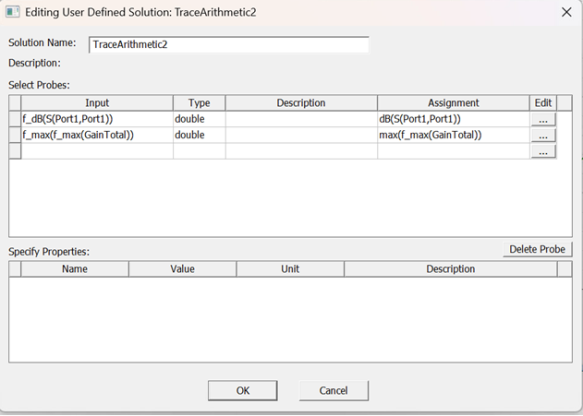This screenshot has width=583, height=416.
Task: Click the Input column header
Action: coord(97,103)
